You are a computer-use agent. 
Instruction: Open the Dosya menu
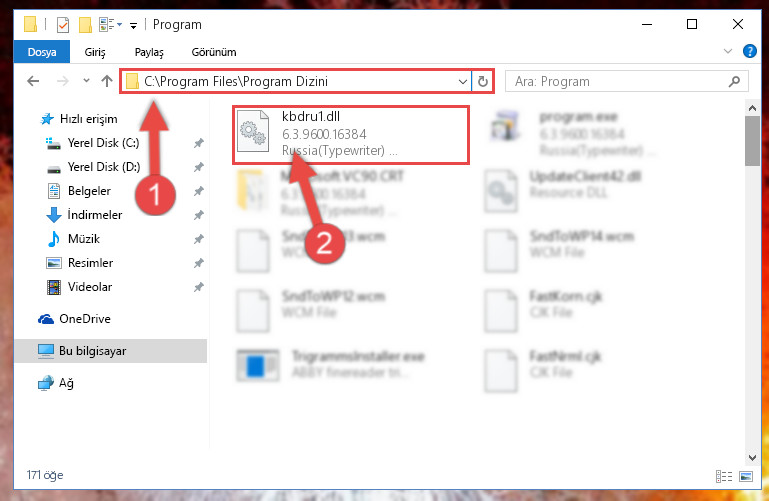pyautogui.click(x=42, y=52)
